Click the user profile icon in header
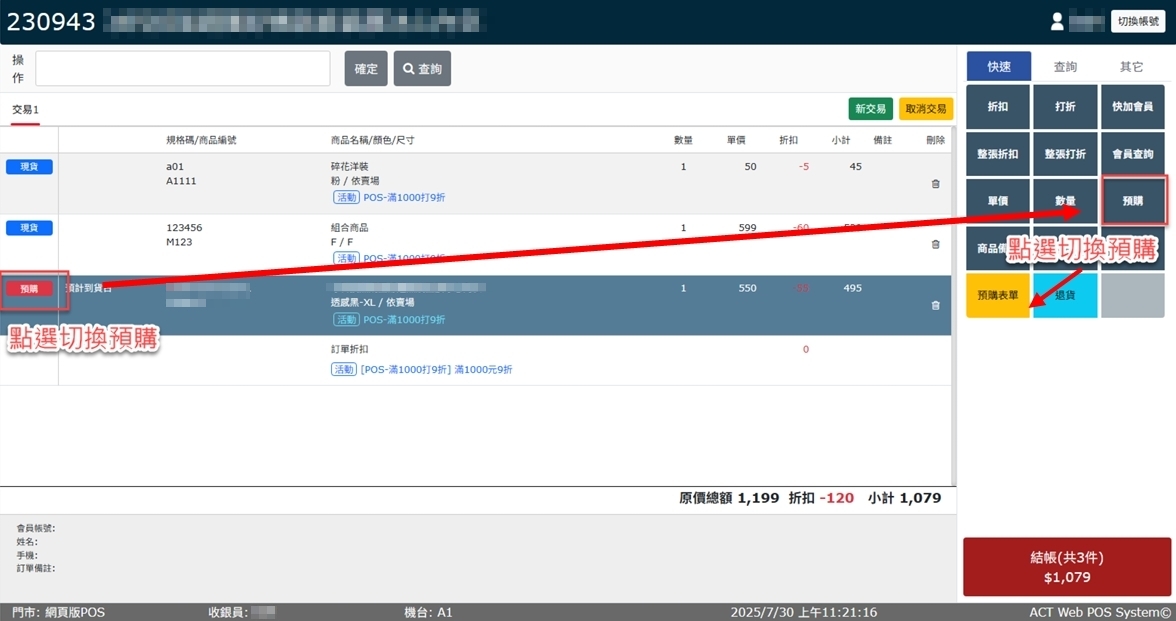 (1057, 22)
